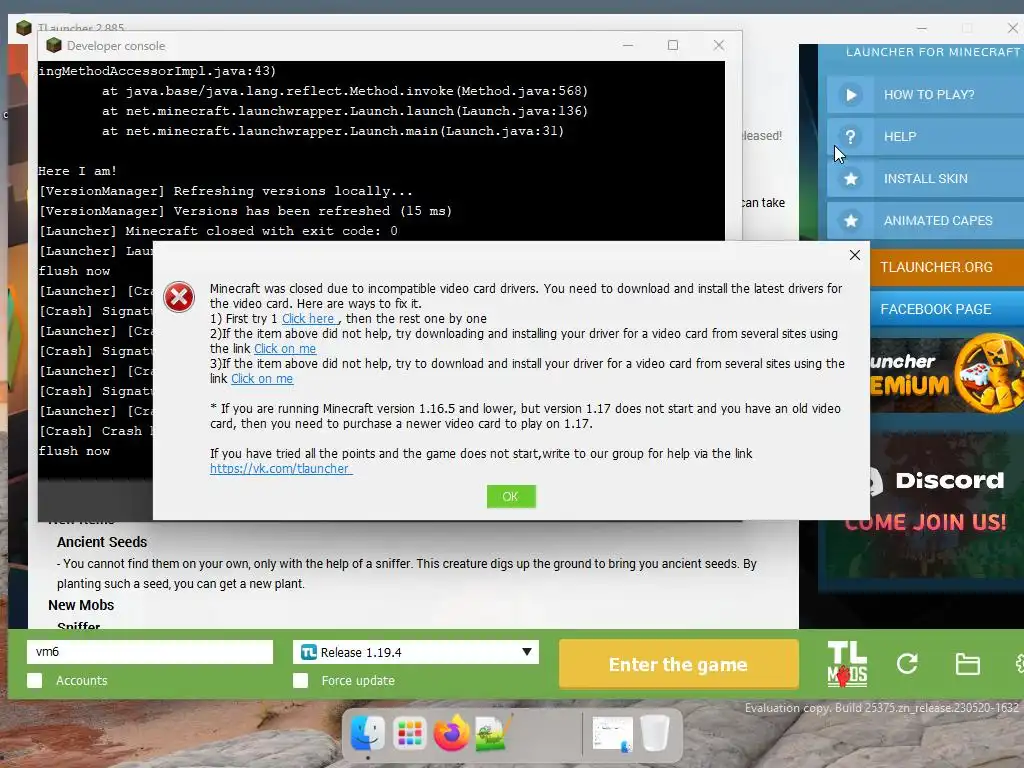The height and width of the screenshot is (768, 1024).
Task: Open the settings gear icon in launcher bar
Action: pos(1019,664)
